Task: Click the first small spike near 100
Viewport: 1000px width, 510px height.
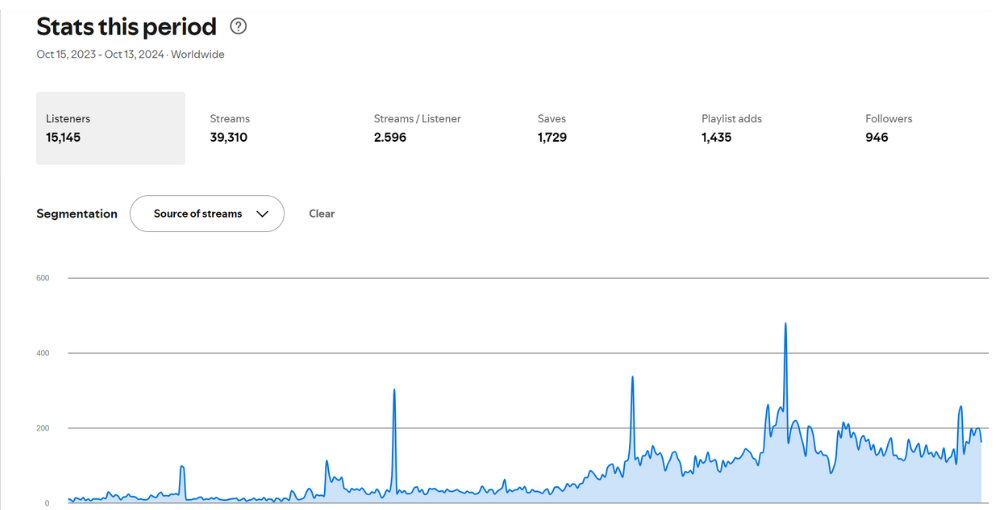Action: point(181,467)
